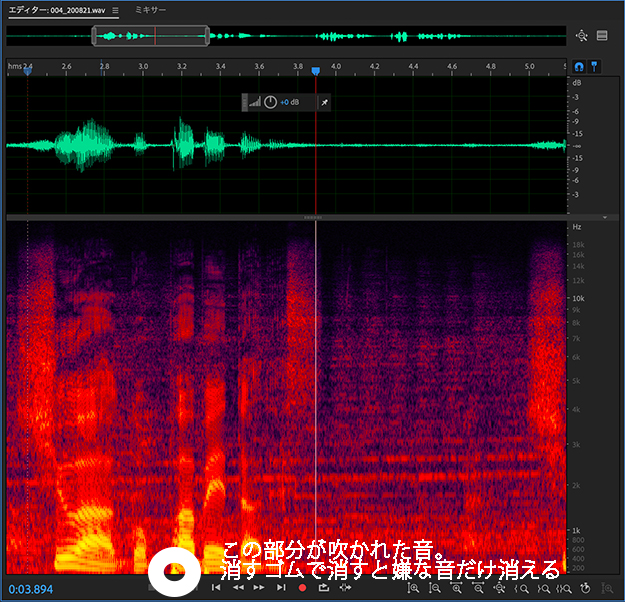
Task: Click the skip selection icon
Action: pyautogui.click(x=346, y=588)
